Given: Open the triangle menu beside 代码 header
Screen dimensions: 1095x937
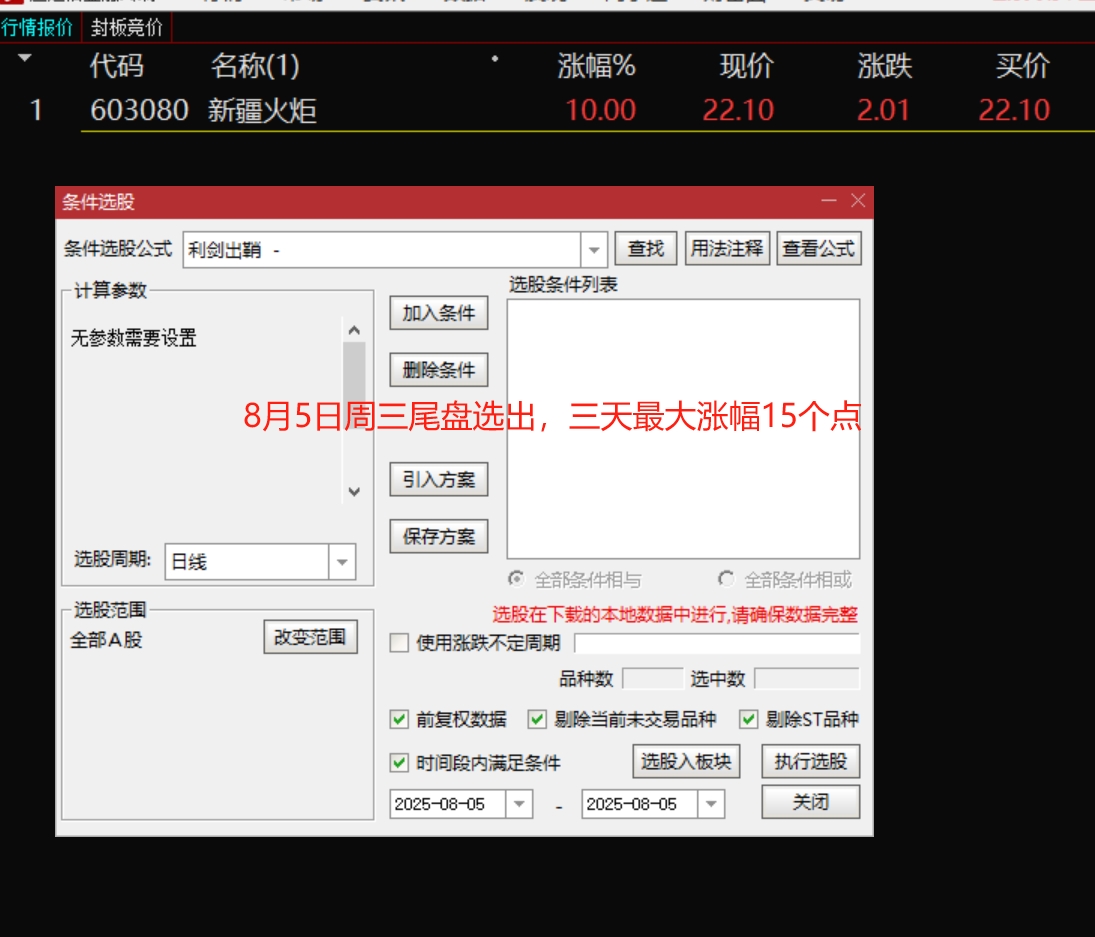Looking at the screenshot, I should [25, 58].
